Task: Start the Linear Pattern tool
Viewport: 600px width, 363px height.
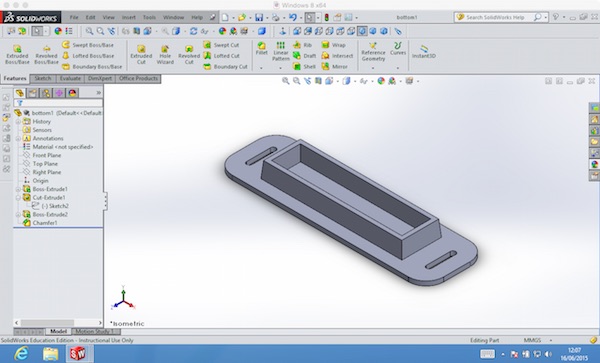Action: click(x=281, y=51)
